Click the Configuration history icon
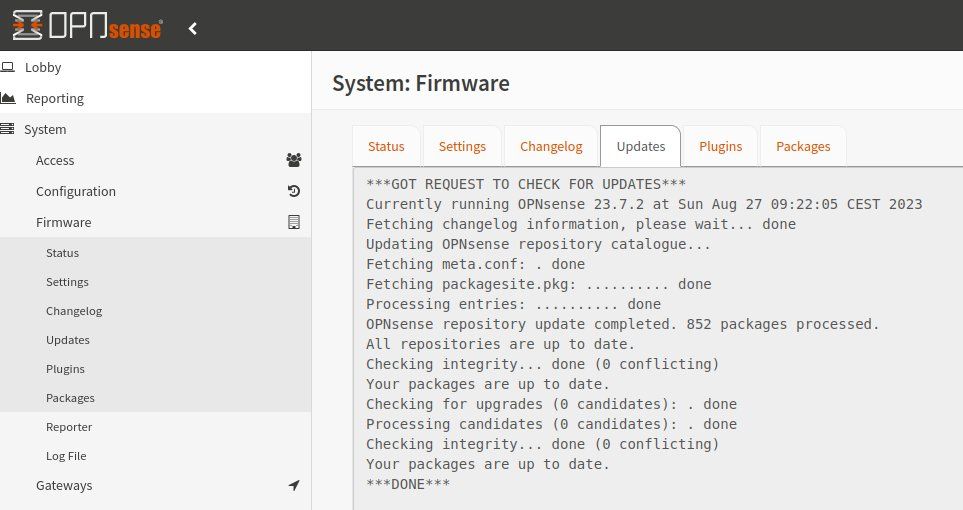Viewport: 963px width, 510px height. 294,191
